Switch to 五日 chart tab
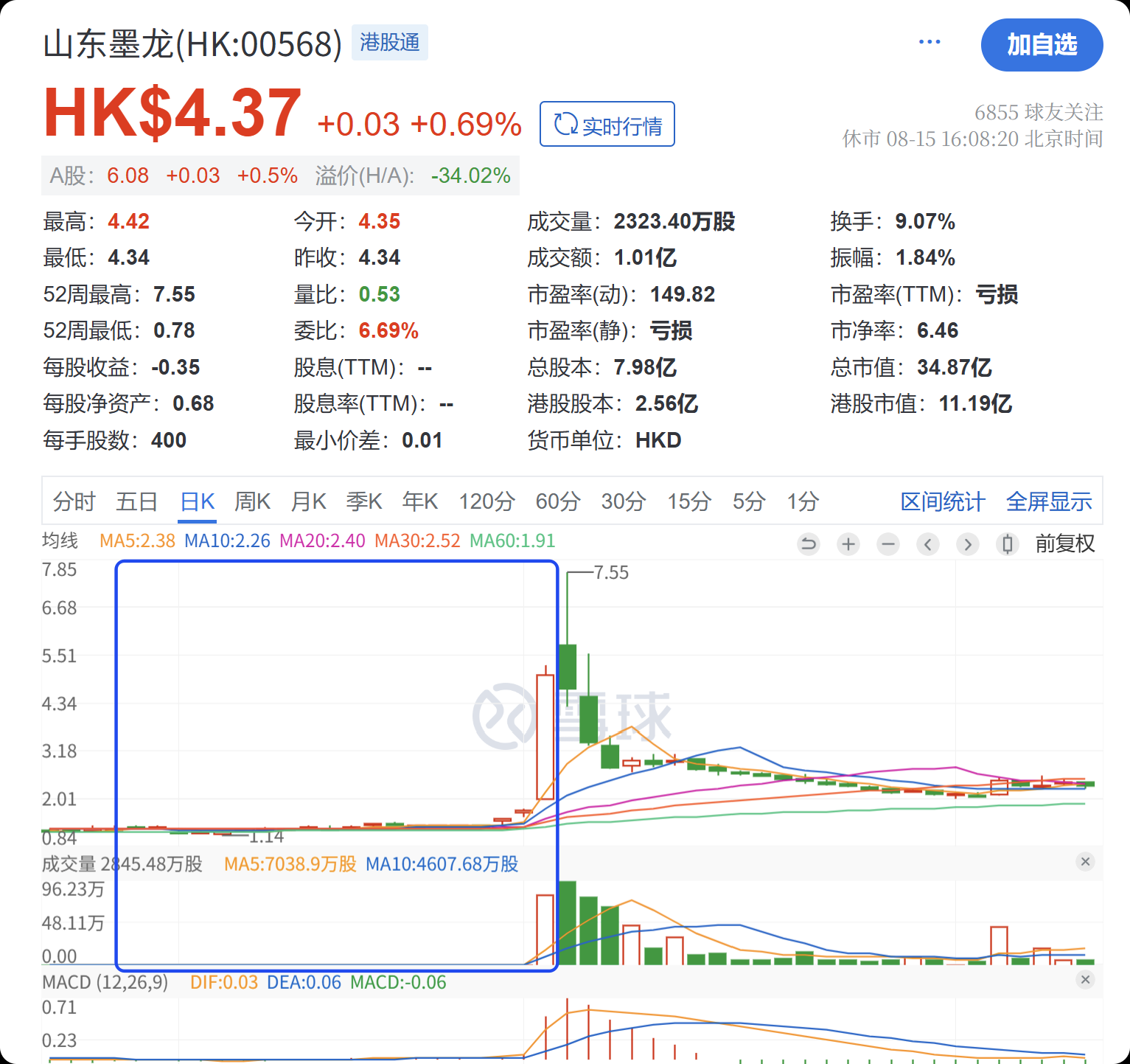Screen dimensions: 1130x1064 click(x=137, y=502)
